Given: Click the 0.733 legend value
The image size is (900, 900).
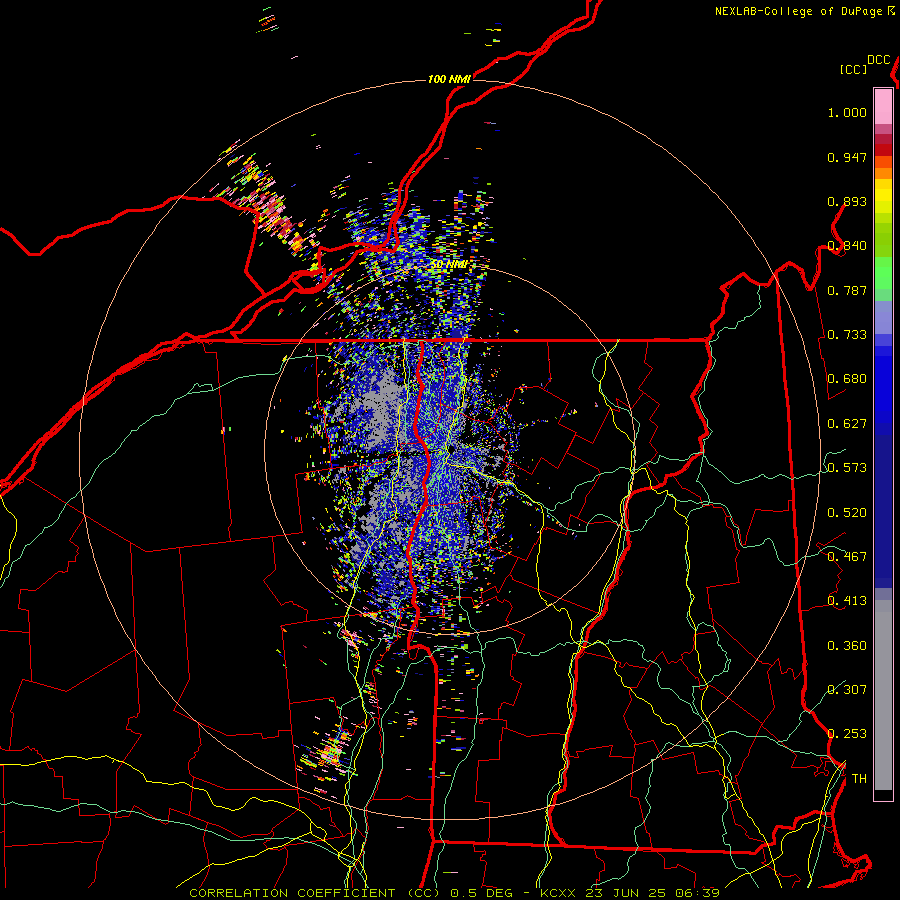Looking at the screenshot, I should coord(847,335).
